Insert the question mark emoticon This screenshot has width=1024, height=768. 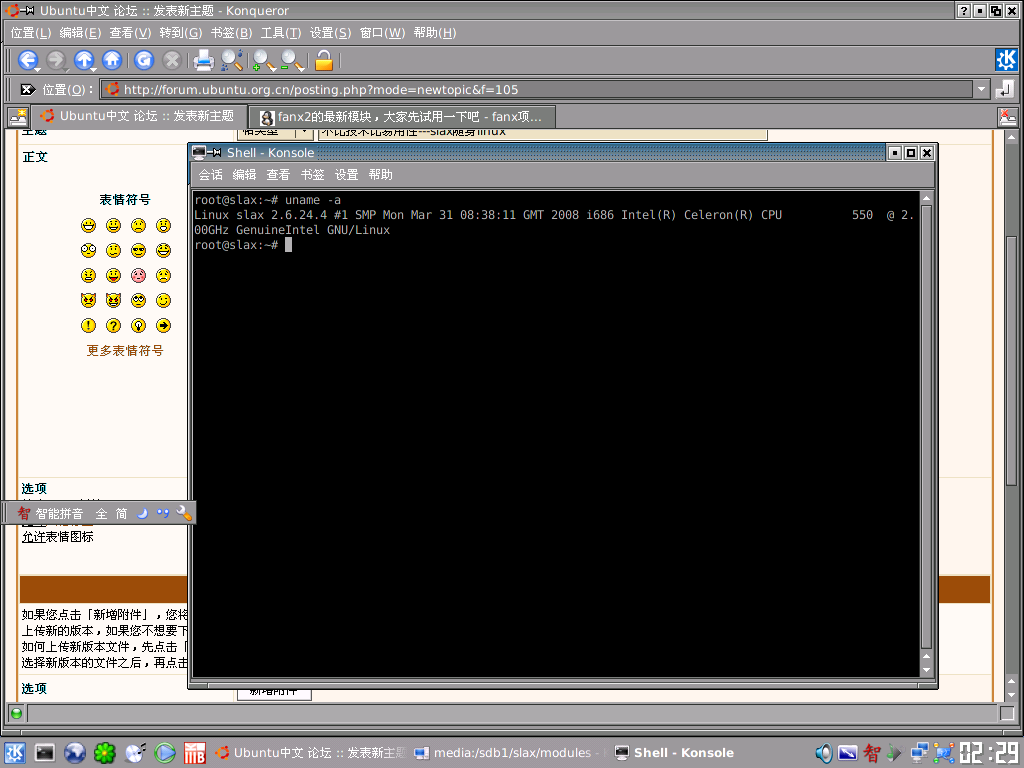(x=114, y=325)
